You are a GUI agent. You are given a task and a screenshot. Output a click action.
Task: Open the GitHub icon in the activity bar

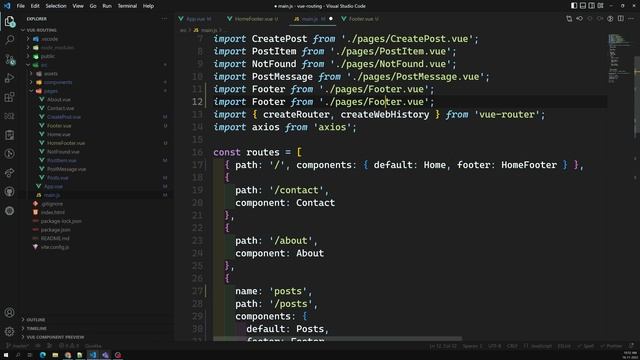pos(10,191)
